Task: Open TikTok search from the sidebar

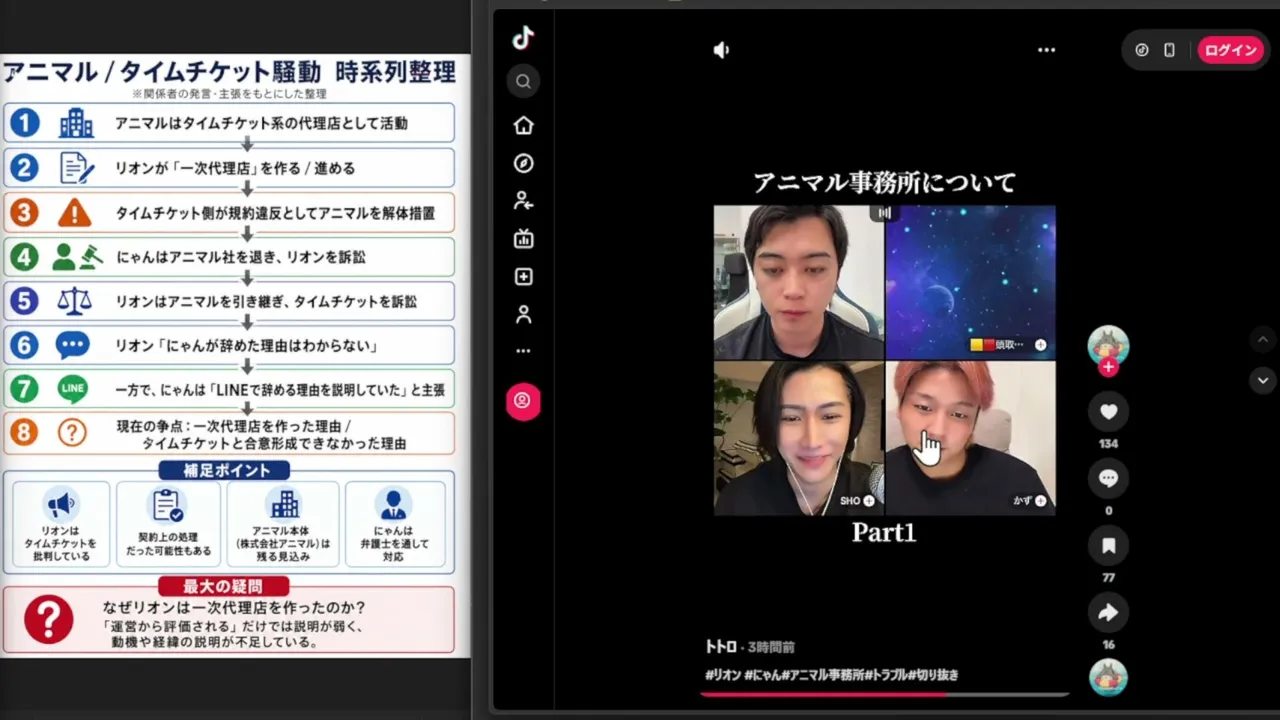Action: click(523, 81)
